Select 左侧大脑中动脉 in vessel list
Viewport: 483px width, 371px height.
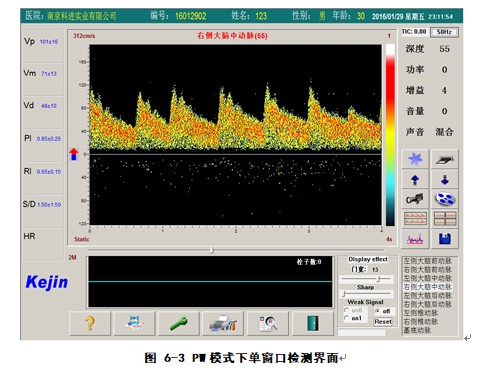click(428, 278)
